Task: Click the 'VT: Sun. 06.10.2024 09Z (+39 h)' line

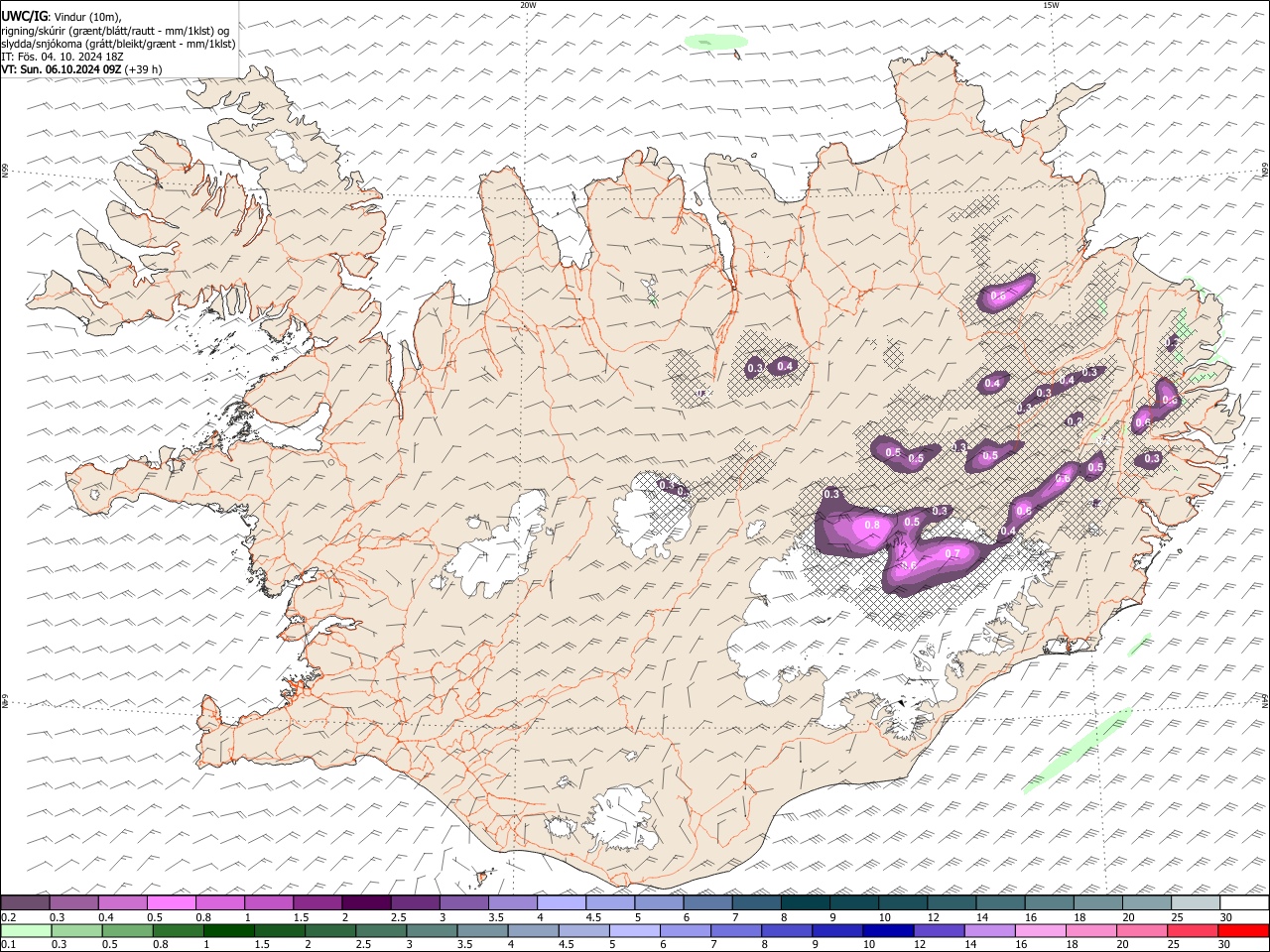Action: [81, 69]
